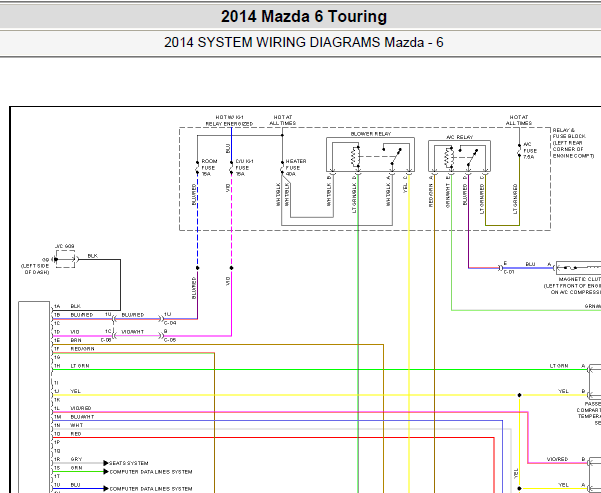Click the "BLOWER RELAY" label
The image size is (601, 493).
tap(371, 134)
